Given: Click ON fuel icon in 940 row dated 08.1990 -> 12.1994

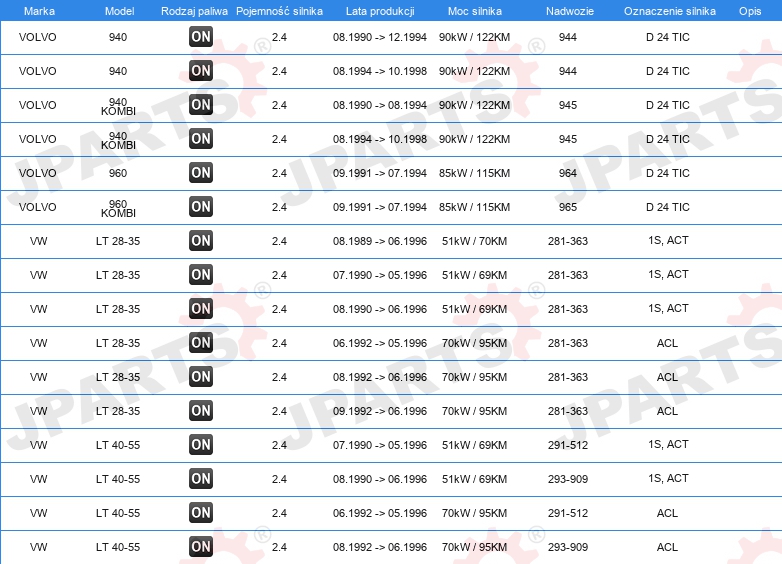Looking at the screenshot, I should tap(201, 36).
